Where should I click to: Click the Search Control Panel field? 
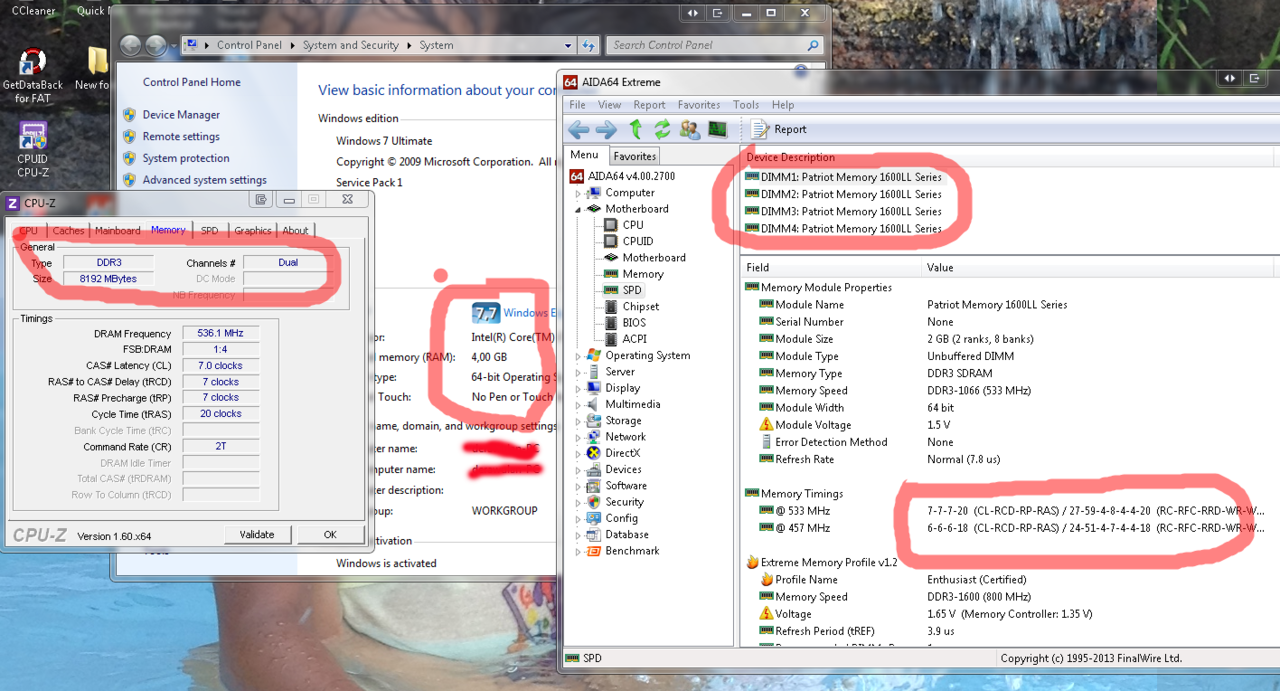(715, 45)
